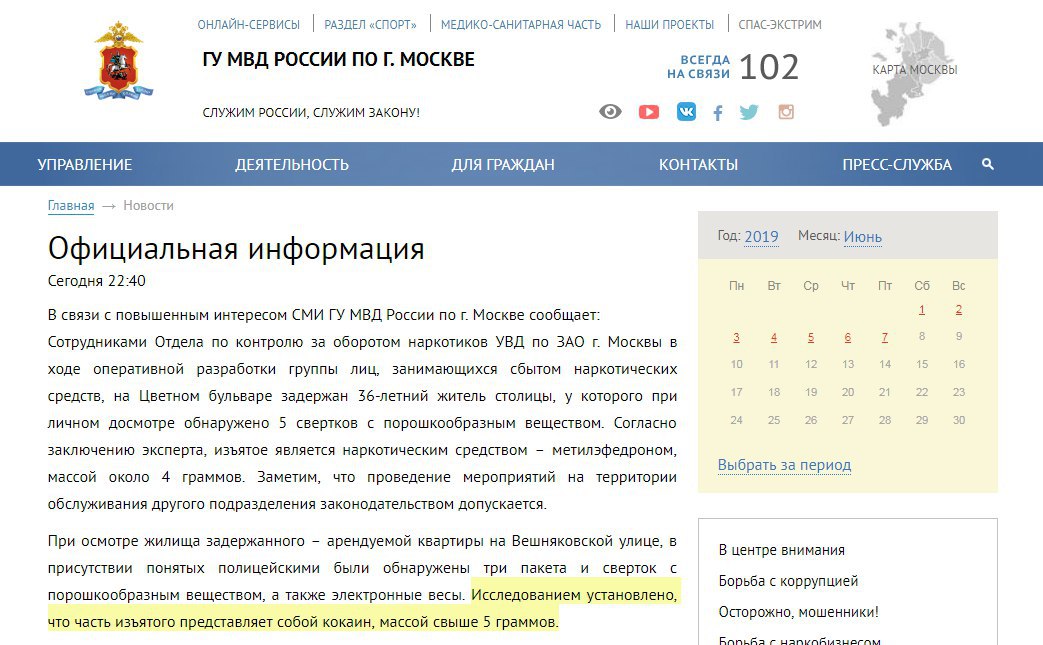Viewport: 1043px width, 645px height.
Task: Open the visually impaired version eye icon
Action: click(610, 112)
